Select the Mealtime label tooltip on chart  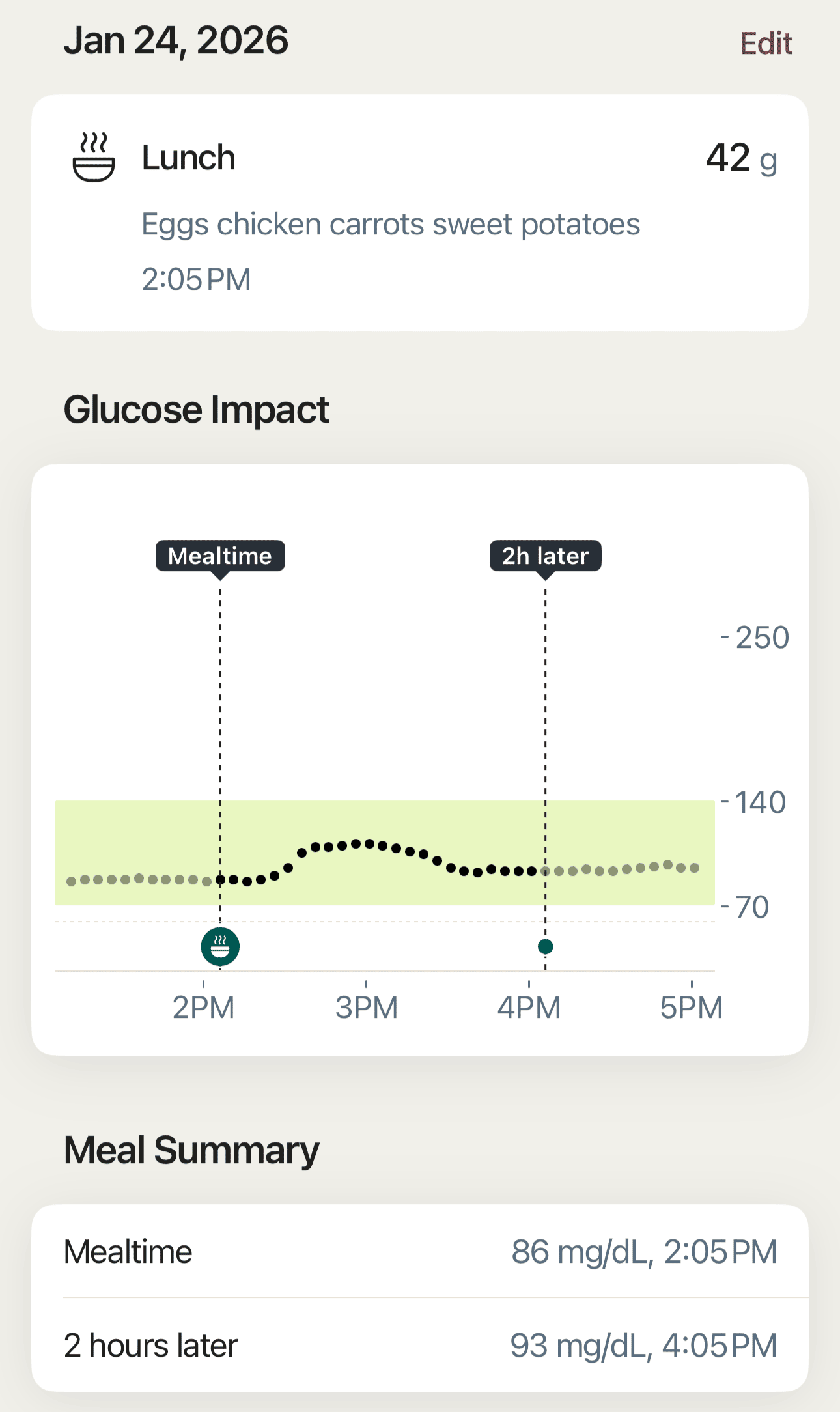[x=220, y=556]
